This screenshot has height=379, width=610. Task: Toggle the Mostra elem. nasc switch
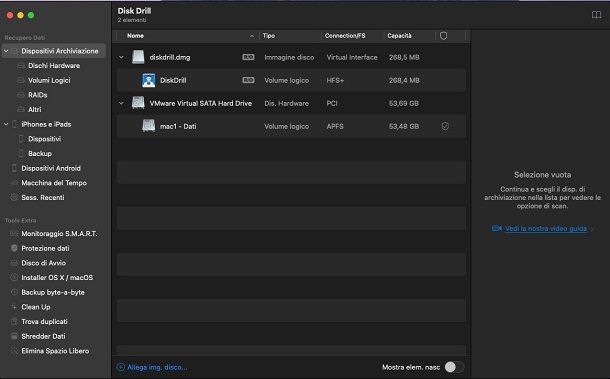(x=454, y=367)
